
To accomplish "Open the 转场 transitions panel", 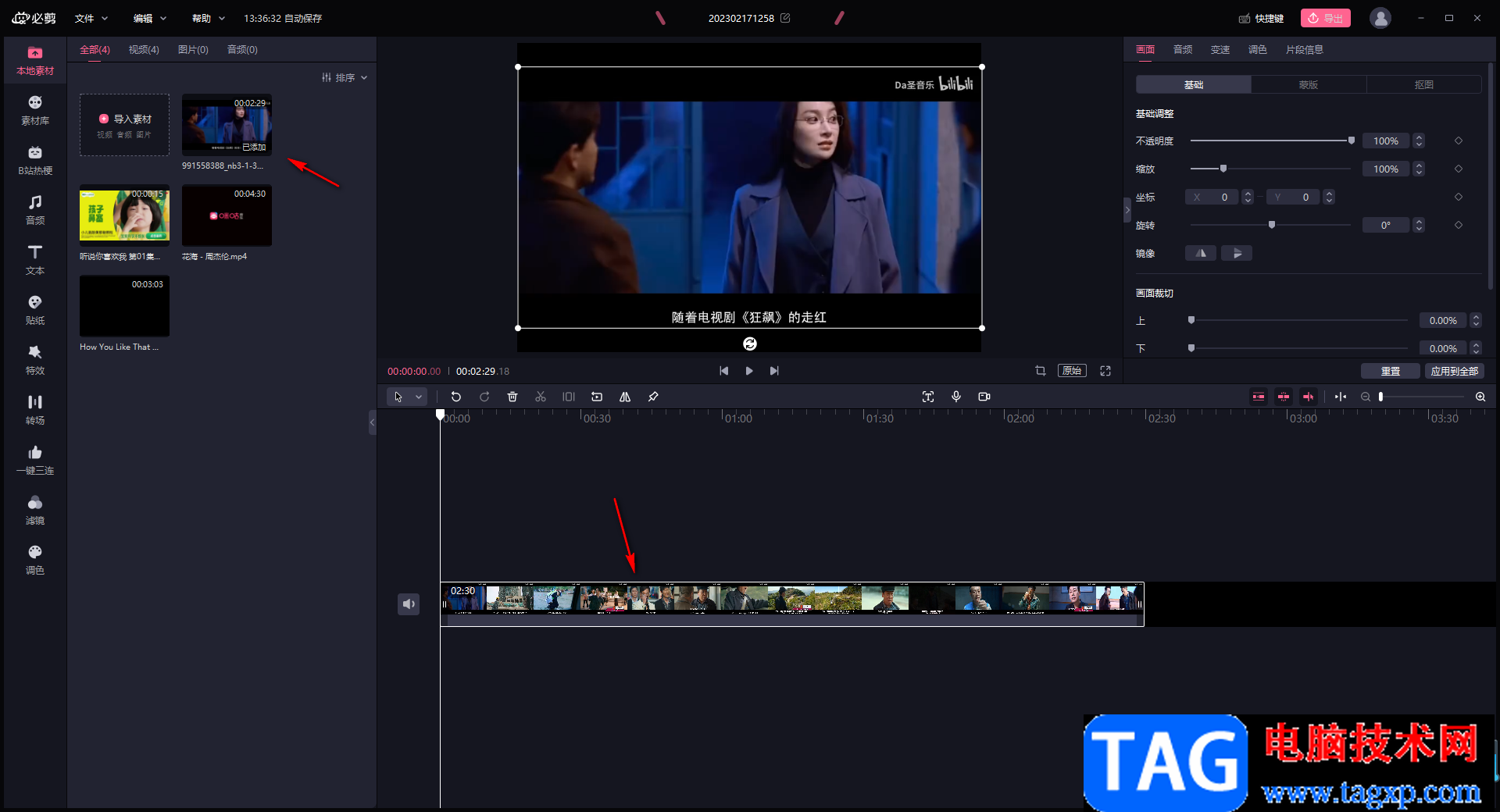I will 35,411.
